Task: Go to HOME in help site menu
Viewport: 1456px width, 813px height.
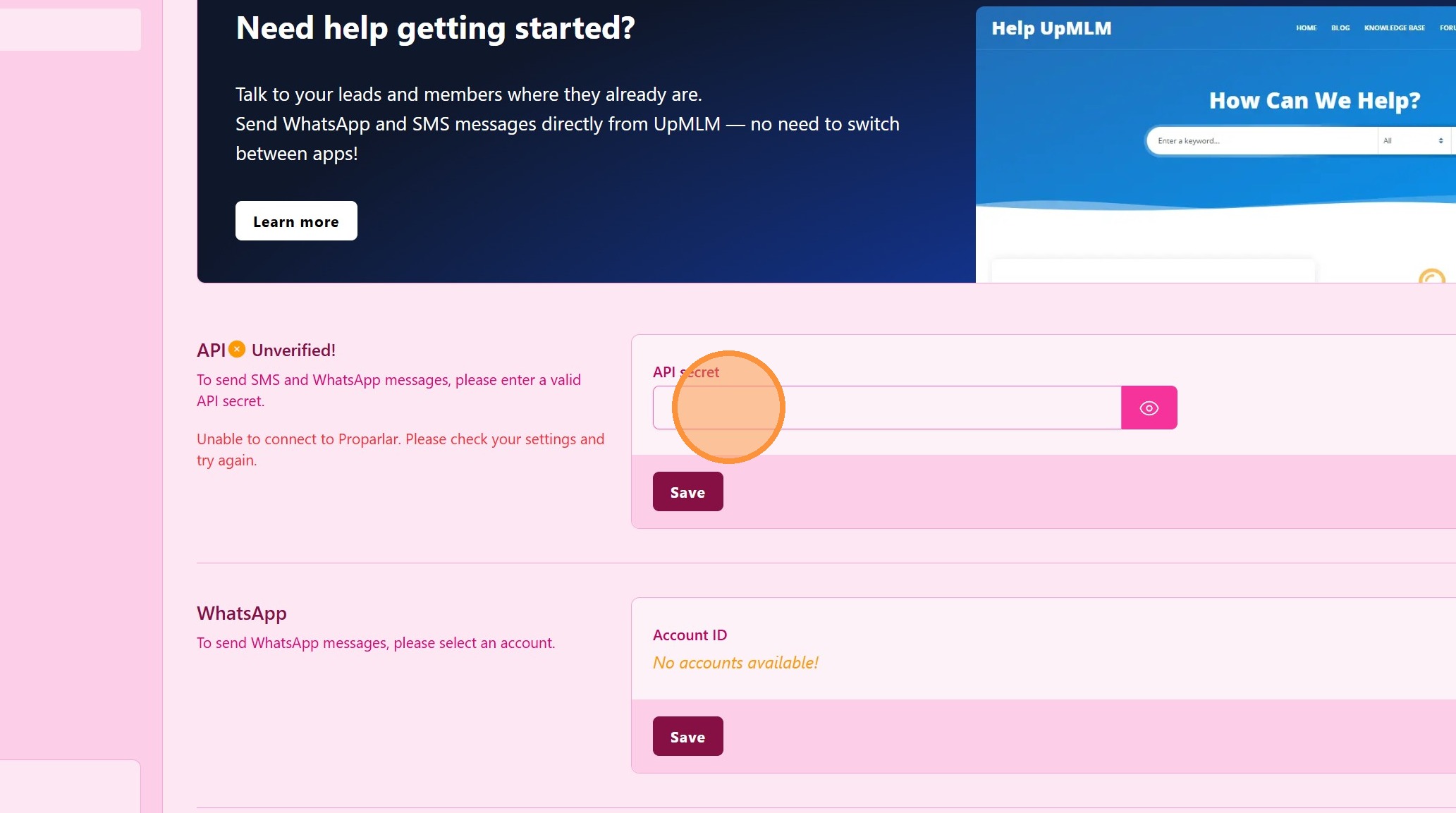Action: (x=1306, y=28)
